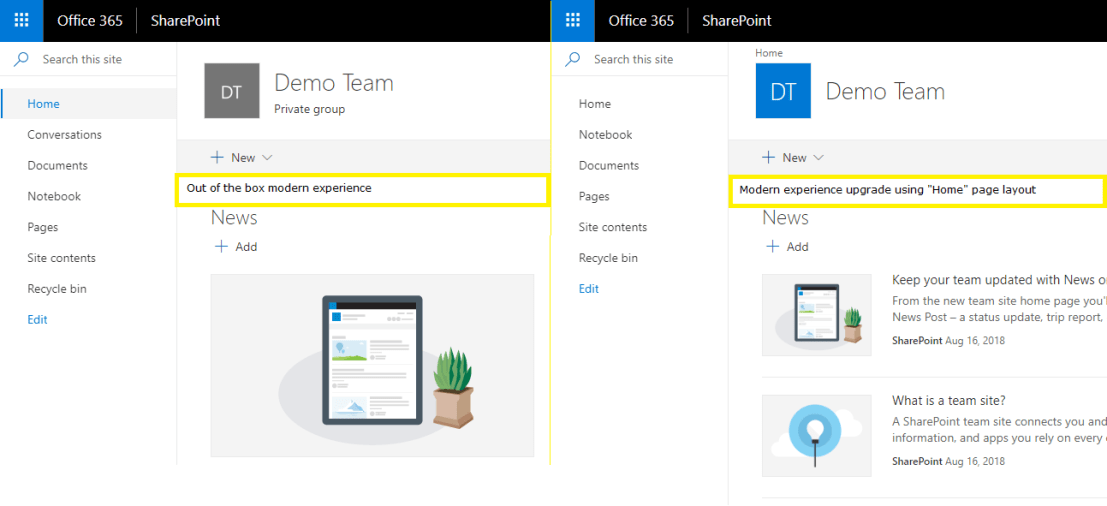Click the gray DT site logo
The image size is (1107, 506).
pyautogui.click(x=231, y=92)
